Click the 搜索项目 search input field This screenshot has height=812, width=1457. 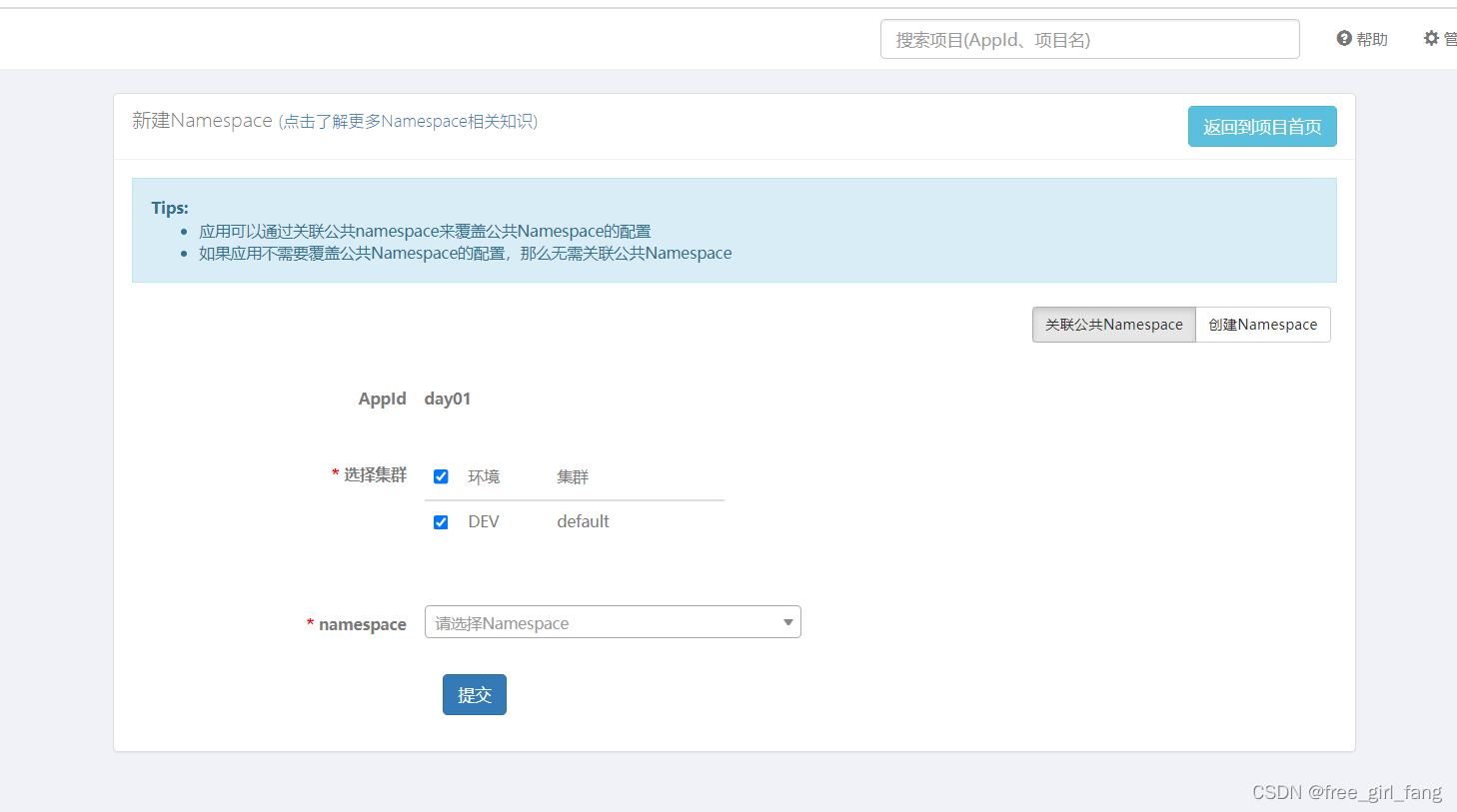(1088, 38)
